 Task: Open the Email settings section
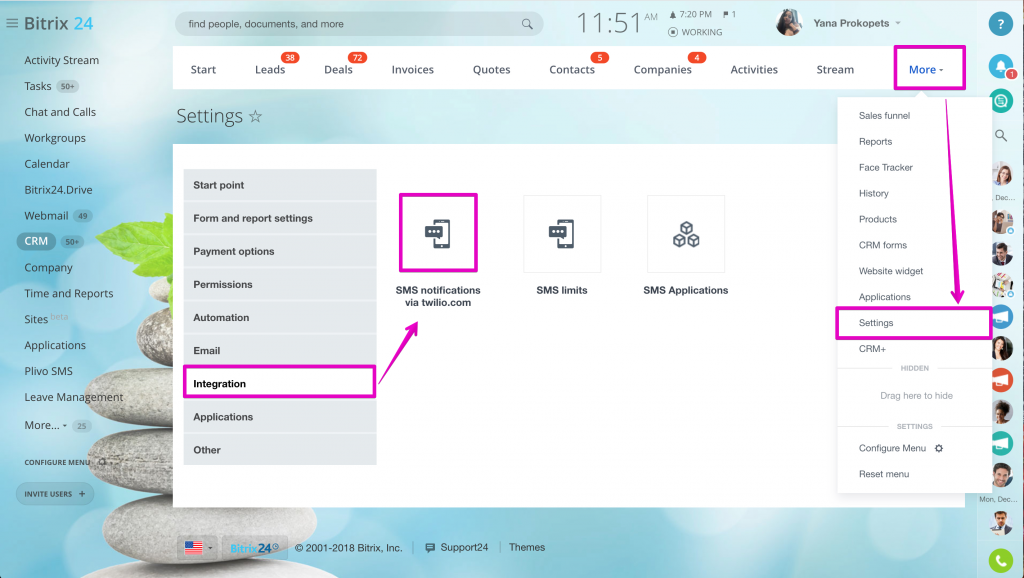[x=280, y=351]
